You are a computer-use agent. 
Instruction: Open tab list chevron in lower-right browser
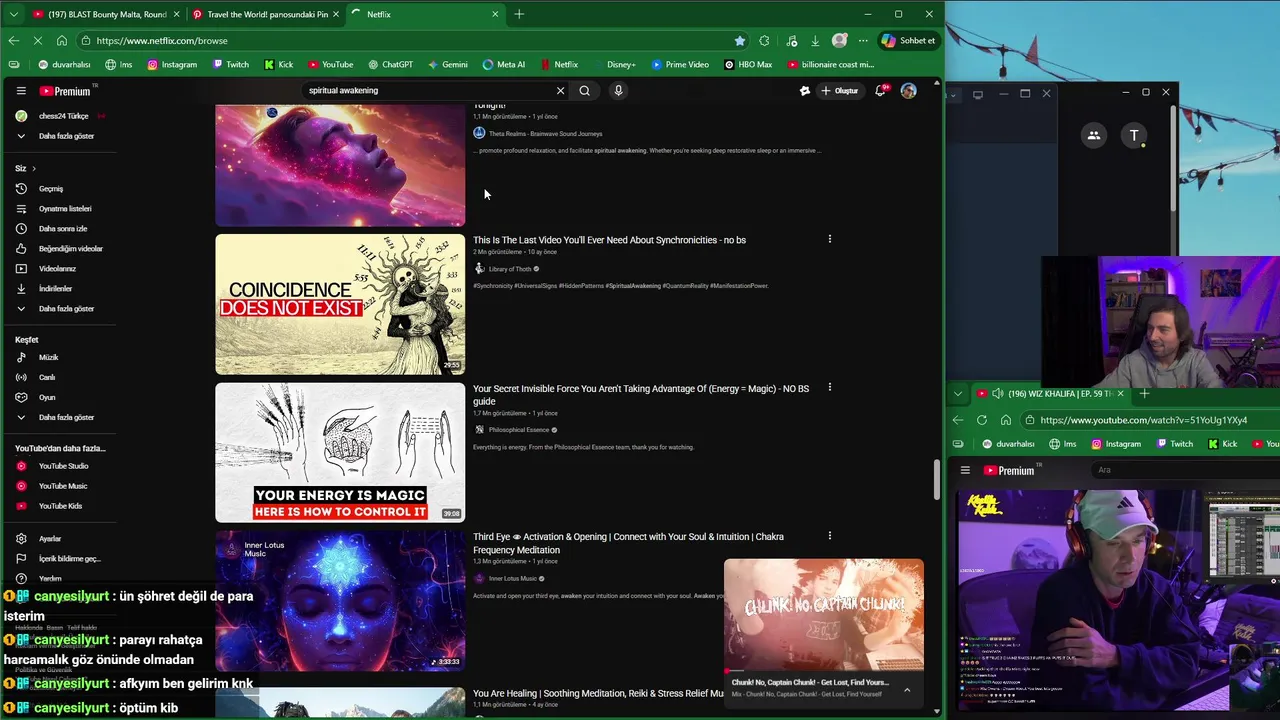[x=958, y=394]
